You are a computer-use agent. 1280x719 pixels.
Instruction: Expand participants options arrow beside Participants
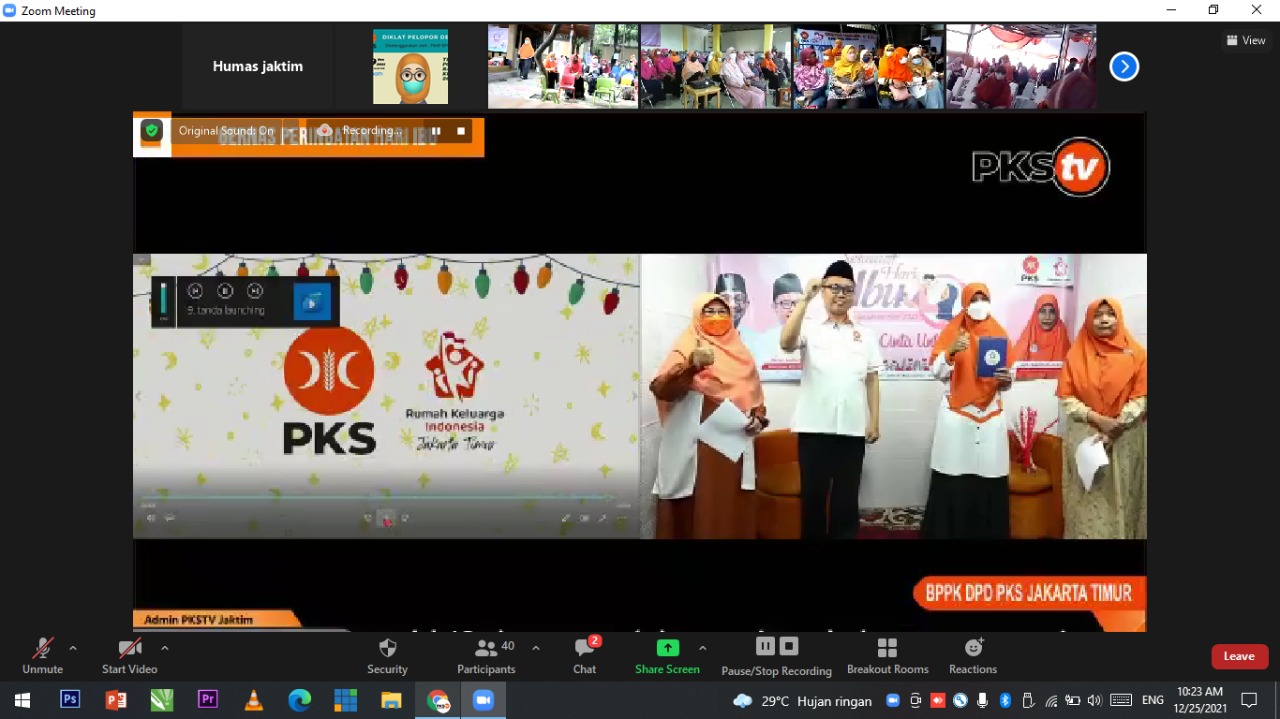tap(536, 648)
